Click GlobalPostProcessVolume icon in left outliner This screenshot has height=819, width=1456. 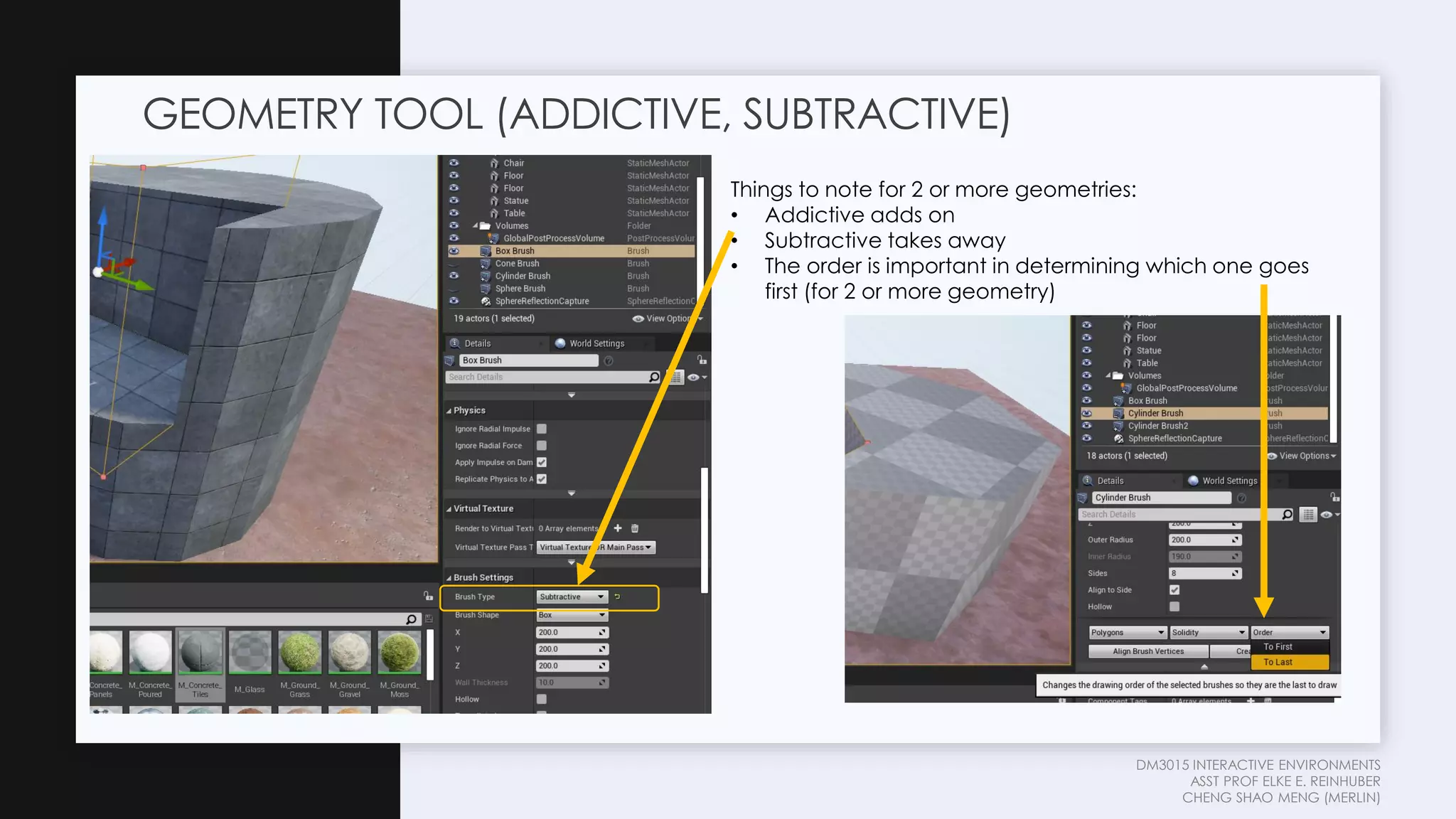pos(494,238)
